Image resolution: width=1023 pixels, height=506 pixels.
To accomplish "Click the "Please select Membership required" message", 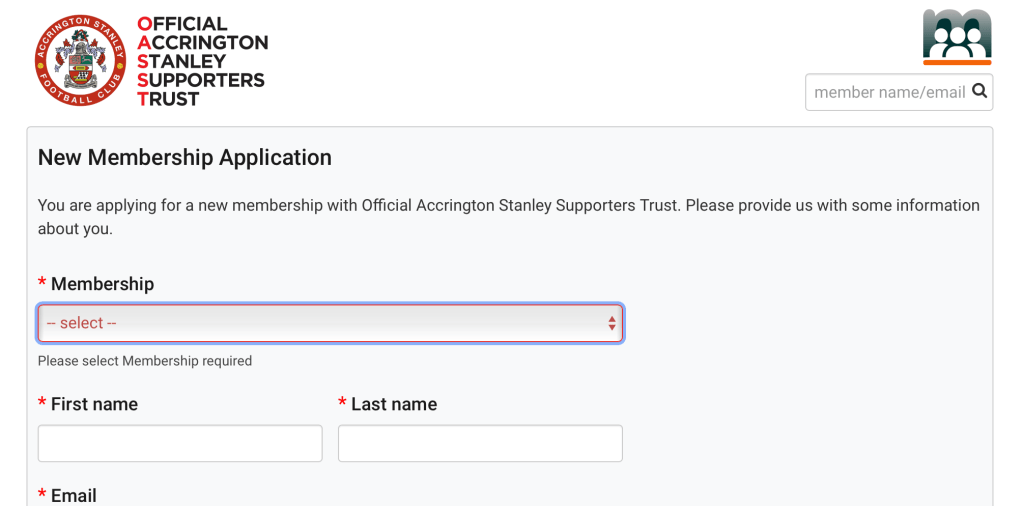I will 145,361.
